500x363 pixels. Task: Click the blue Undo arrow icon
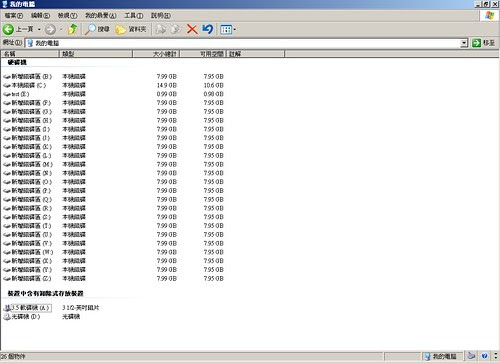click(x=208, y=29)
